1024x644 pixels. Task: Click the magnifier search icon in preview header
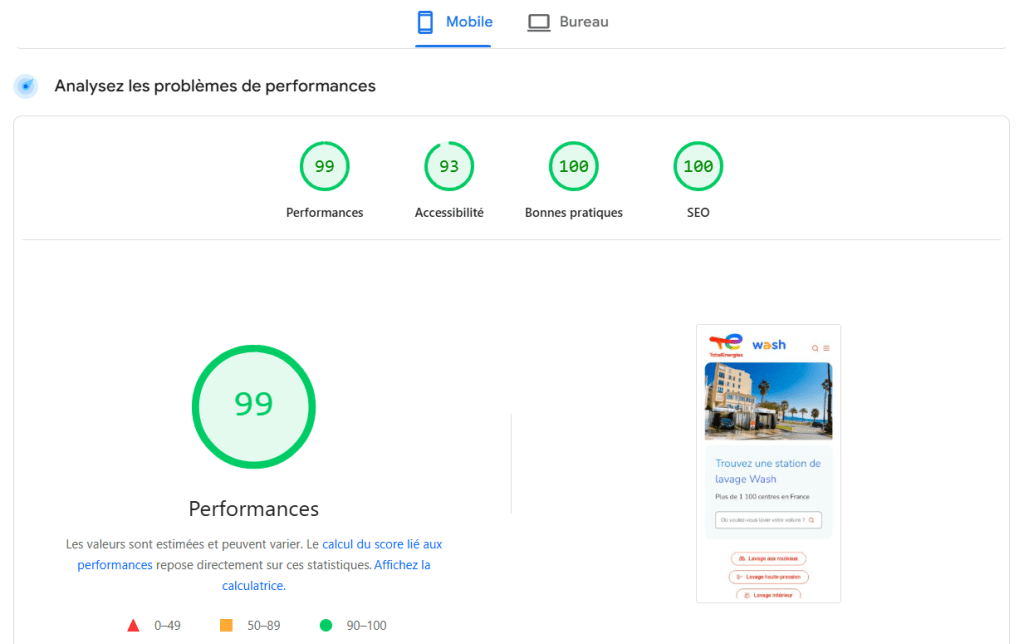815,349
